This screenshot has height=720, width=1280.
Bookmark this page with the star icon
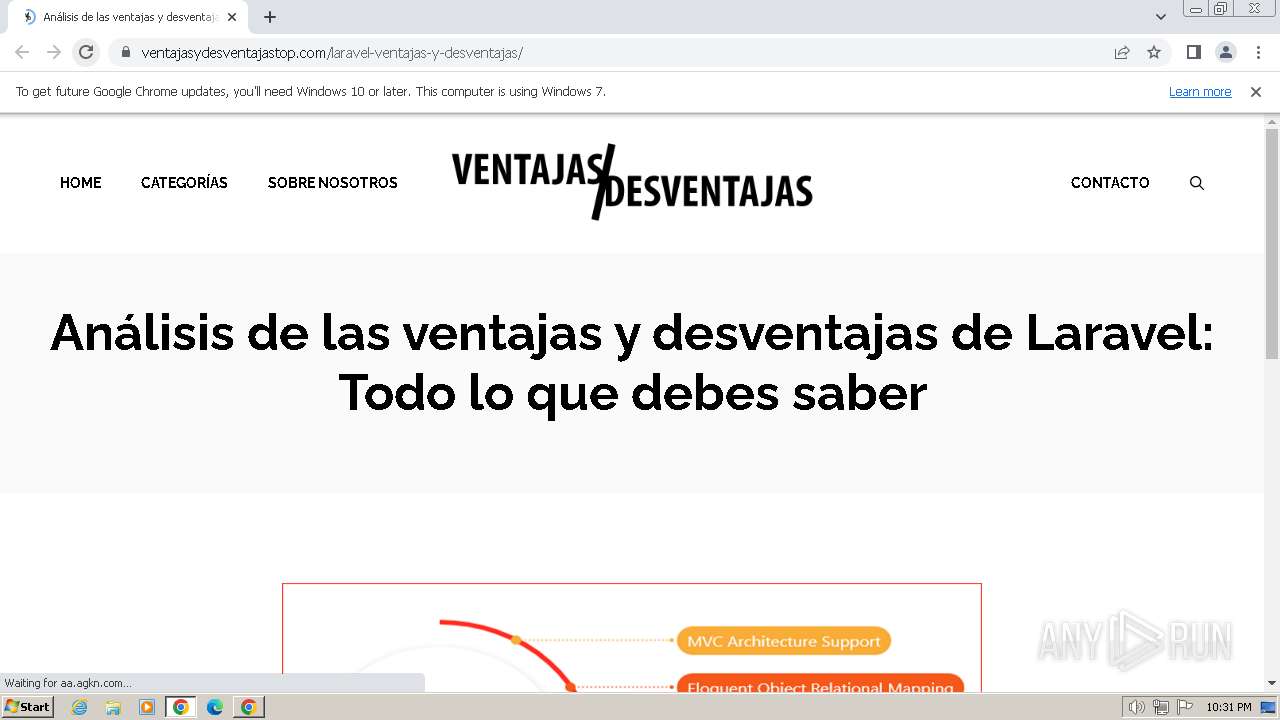(1154, 52)
